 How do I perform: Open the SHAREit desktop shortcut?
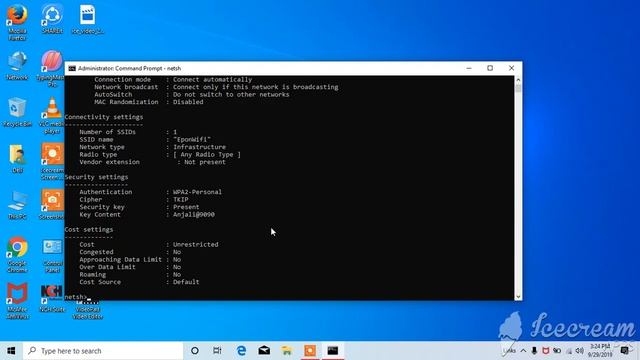(x=52, y=19)
